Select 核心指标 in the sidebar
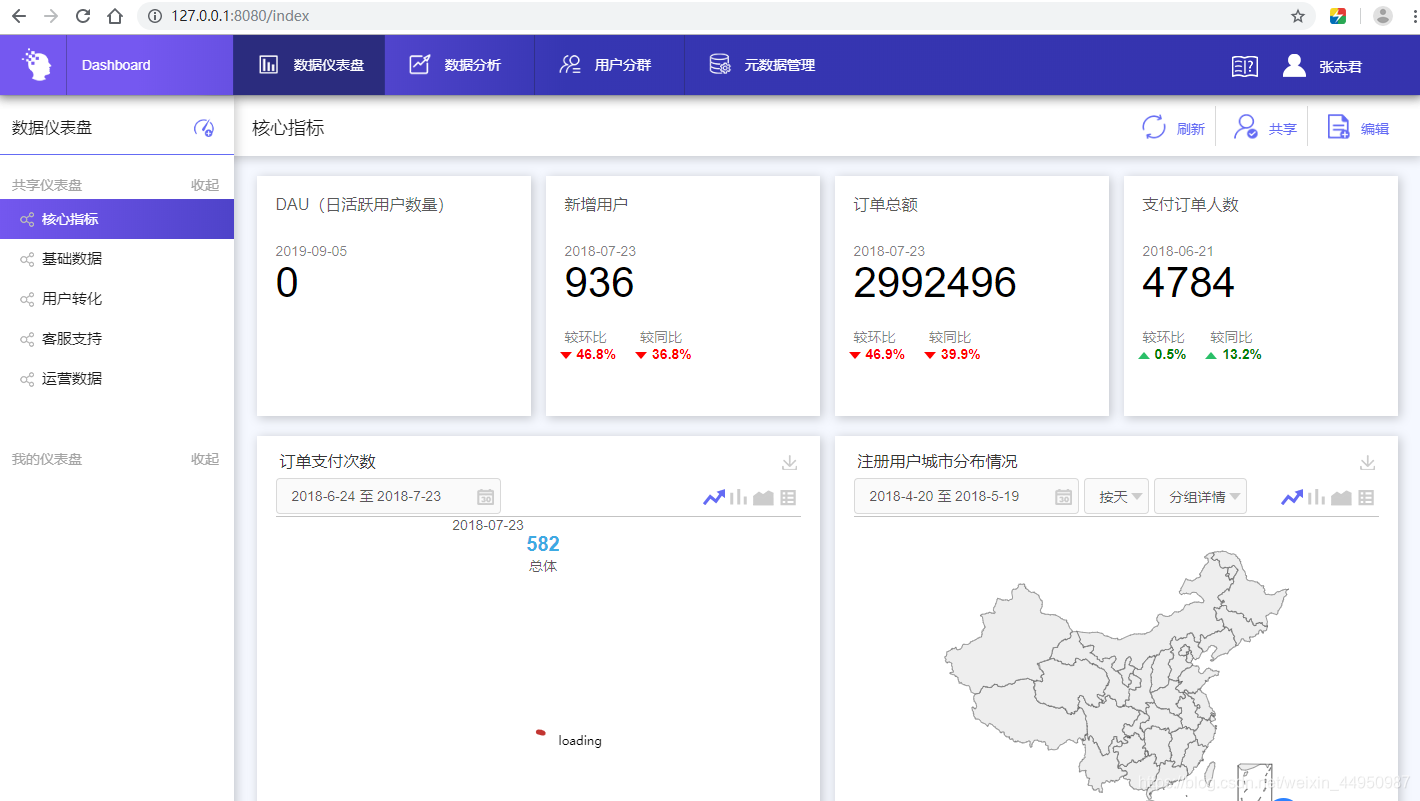The image size is (1420, 801). click(x=117, y=219)
